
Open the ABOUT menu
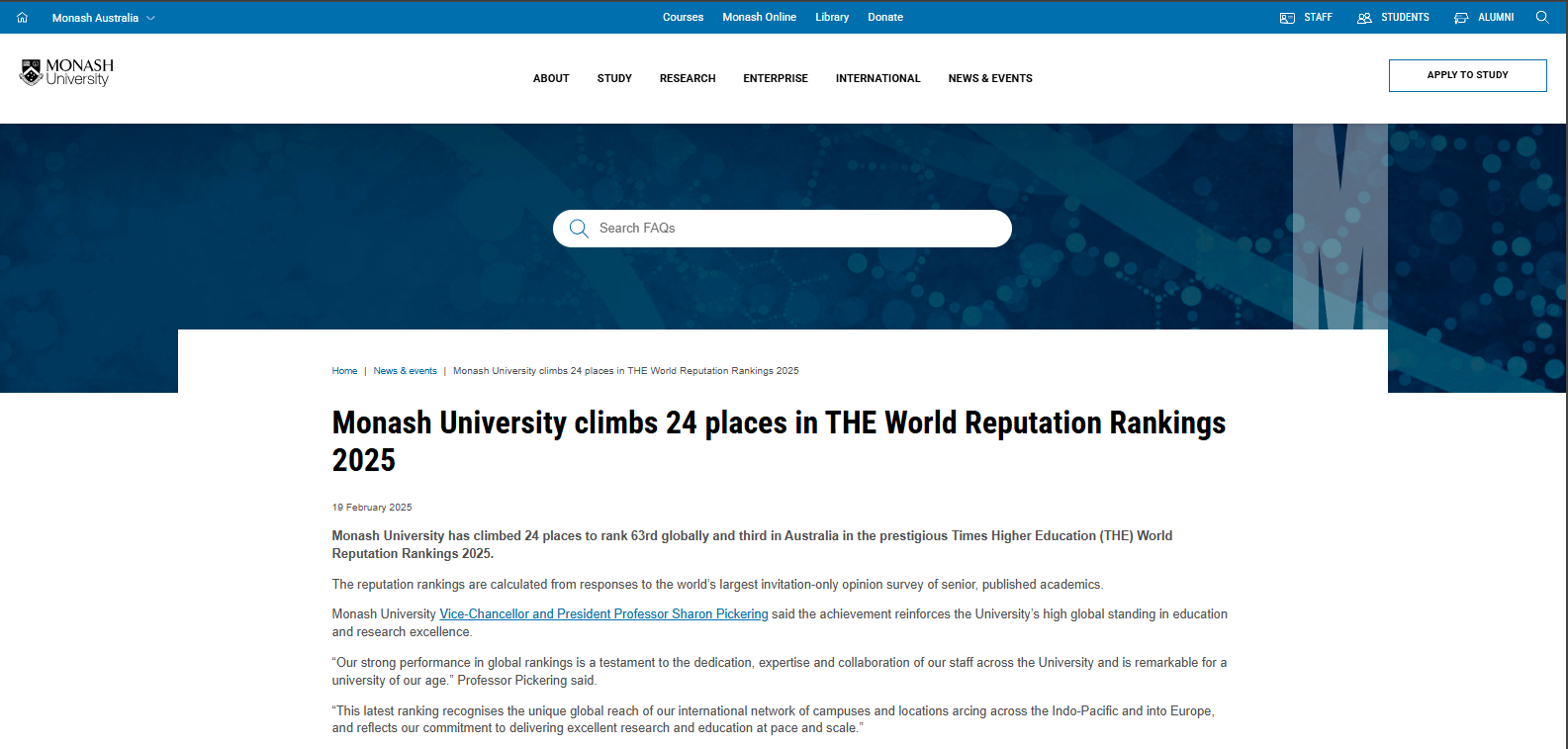(x=551, y=78)
